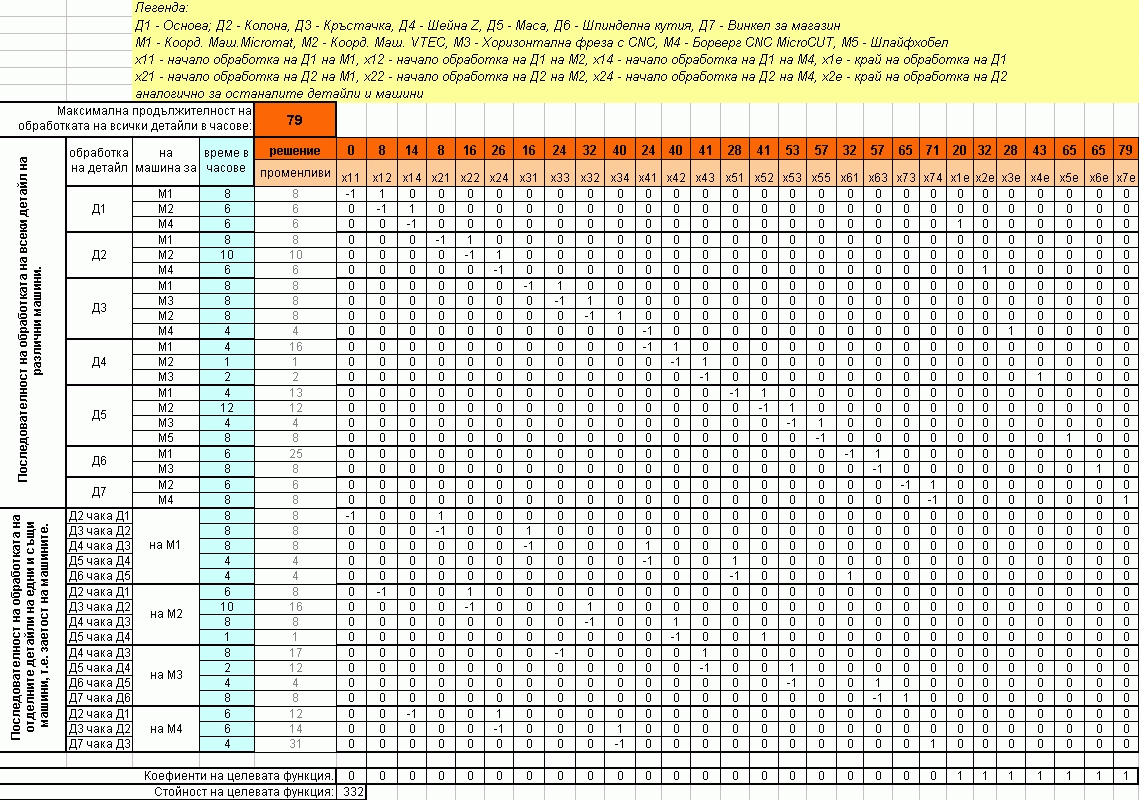Click time value 12 for Д5 on М2

tap(227, 408)
